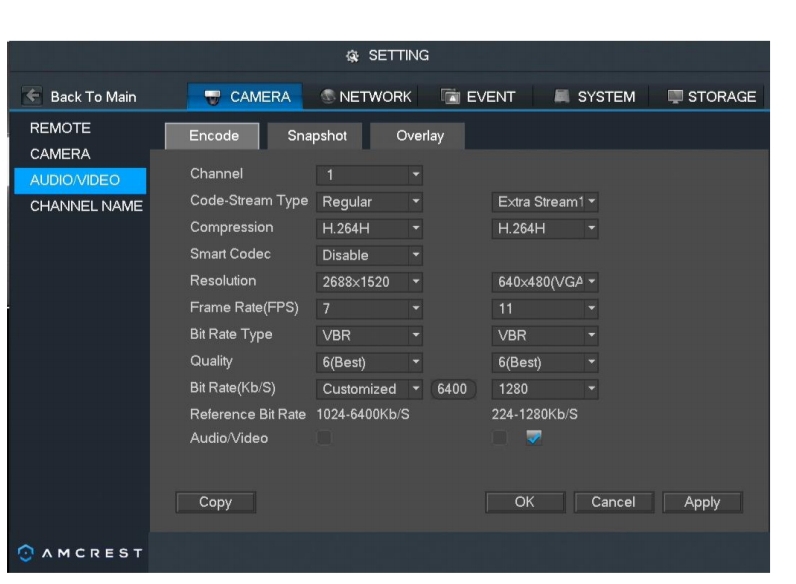Screen dimensions: 796x584
Task: Open main stream Quality 6(Best) dropdown
Action: [369, 362]
